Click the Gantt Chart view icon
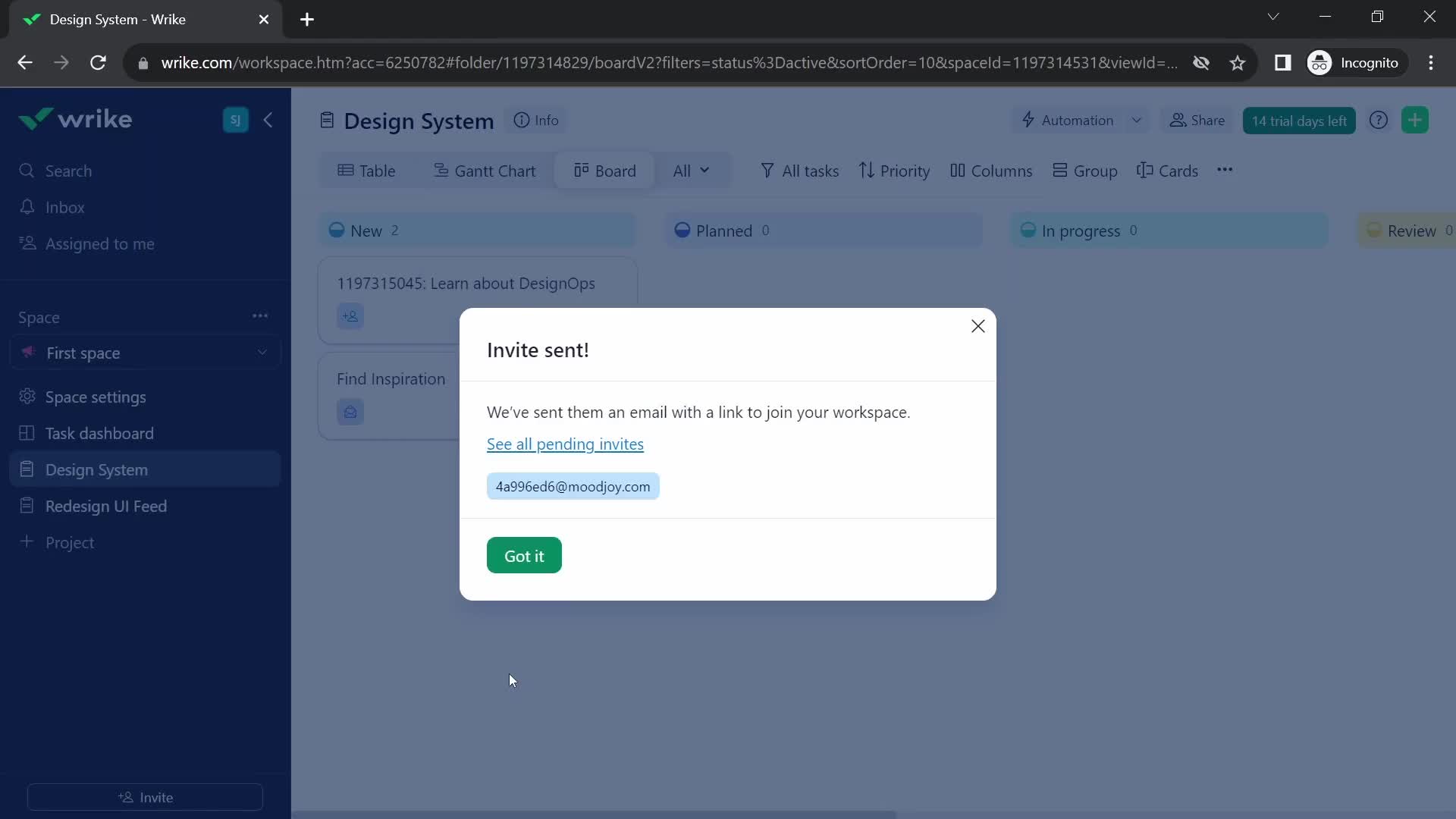Image resolution: width=1456 pixels, height=819 pixels. coord(440,170)
